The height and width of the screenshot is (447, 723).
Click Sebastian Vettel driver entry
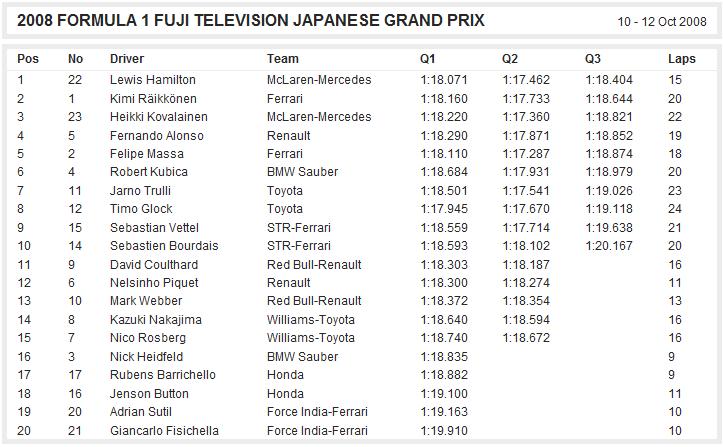(x=154, y=227)
